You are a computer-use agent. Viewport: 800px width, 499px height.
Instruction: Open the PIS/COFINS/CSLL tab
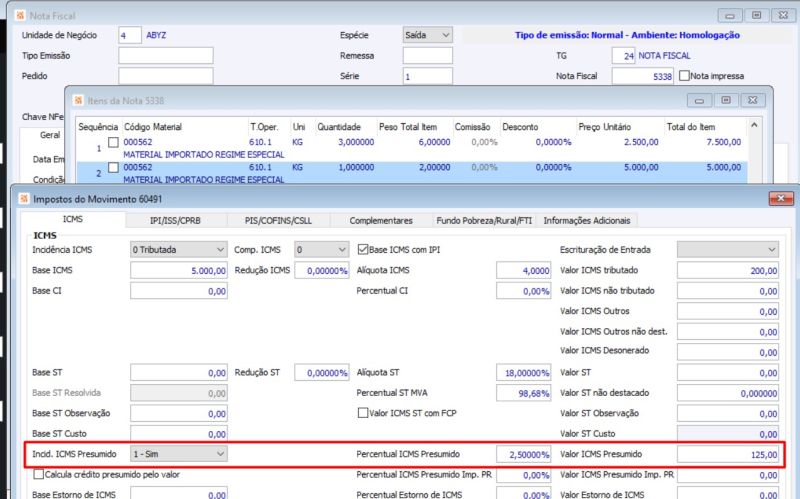pyautogui.click(x=276, y=220)
